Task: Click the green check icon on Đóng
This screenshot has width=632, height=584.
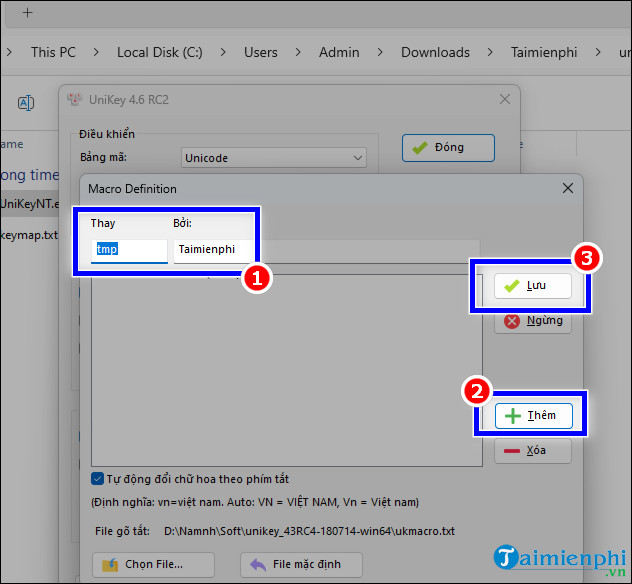Action: point(420,148)
